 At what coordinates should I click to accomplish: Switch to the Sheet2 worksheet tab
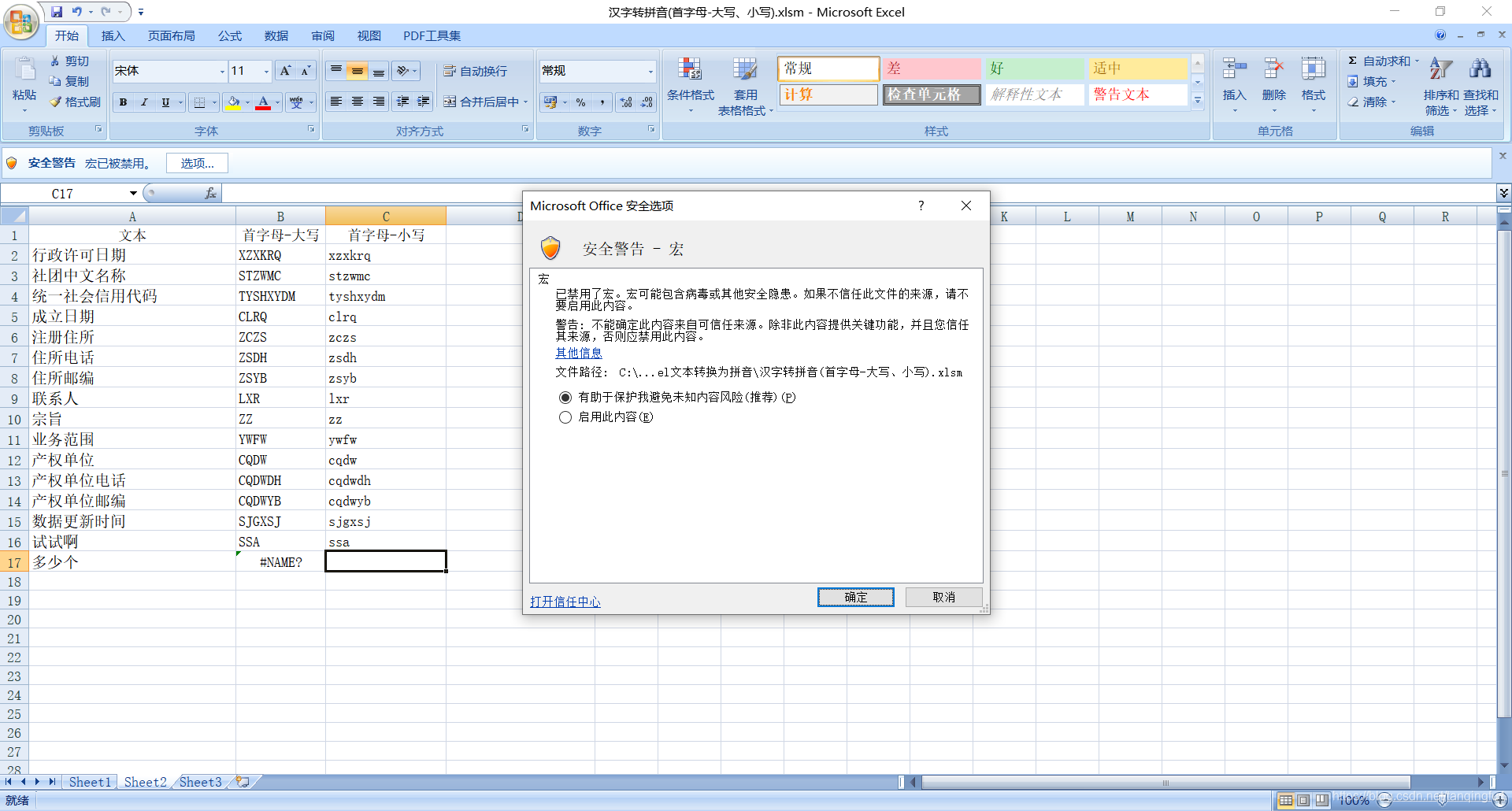pyautogui.click(x=145, y=782)
